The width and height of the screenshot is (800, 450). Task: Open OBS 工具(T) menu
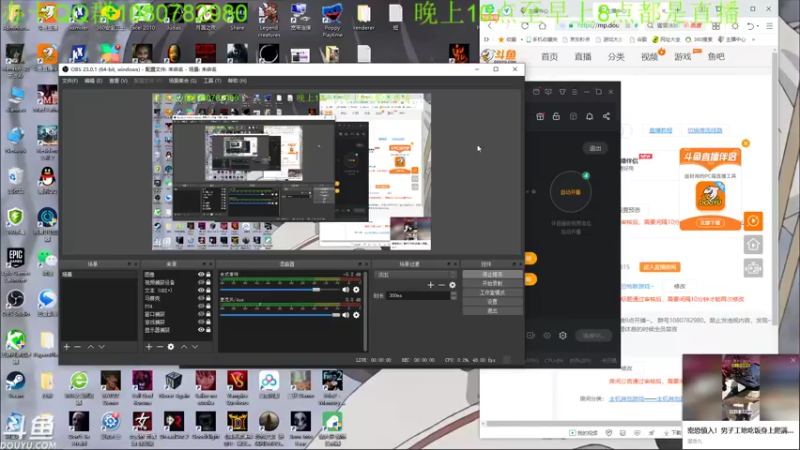tap(212, 81)
